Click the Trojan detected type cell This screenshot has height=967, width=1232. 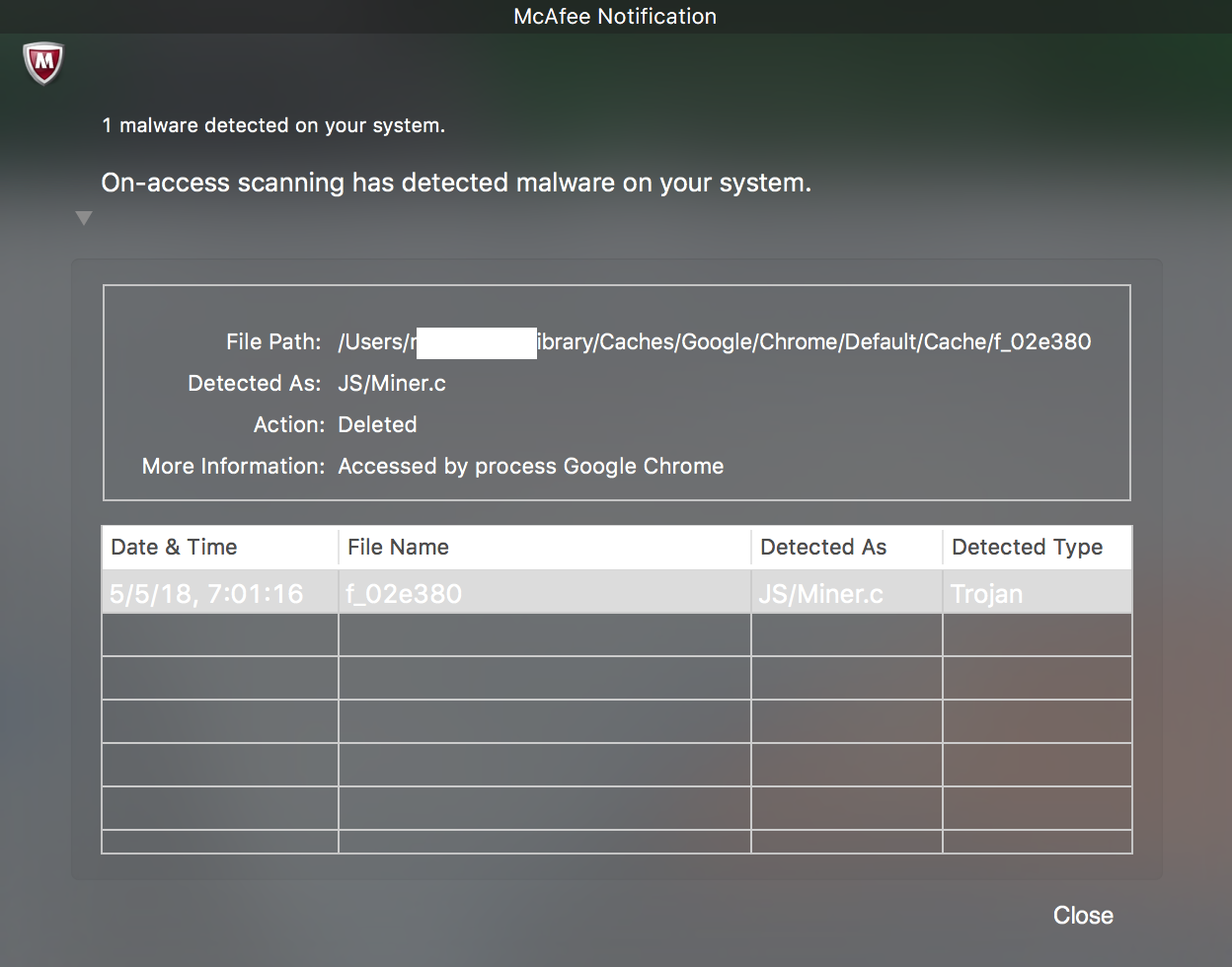coord(1037,593)
